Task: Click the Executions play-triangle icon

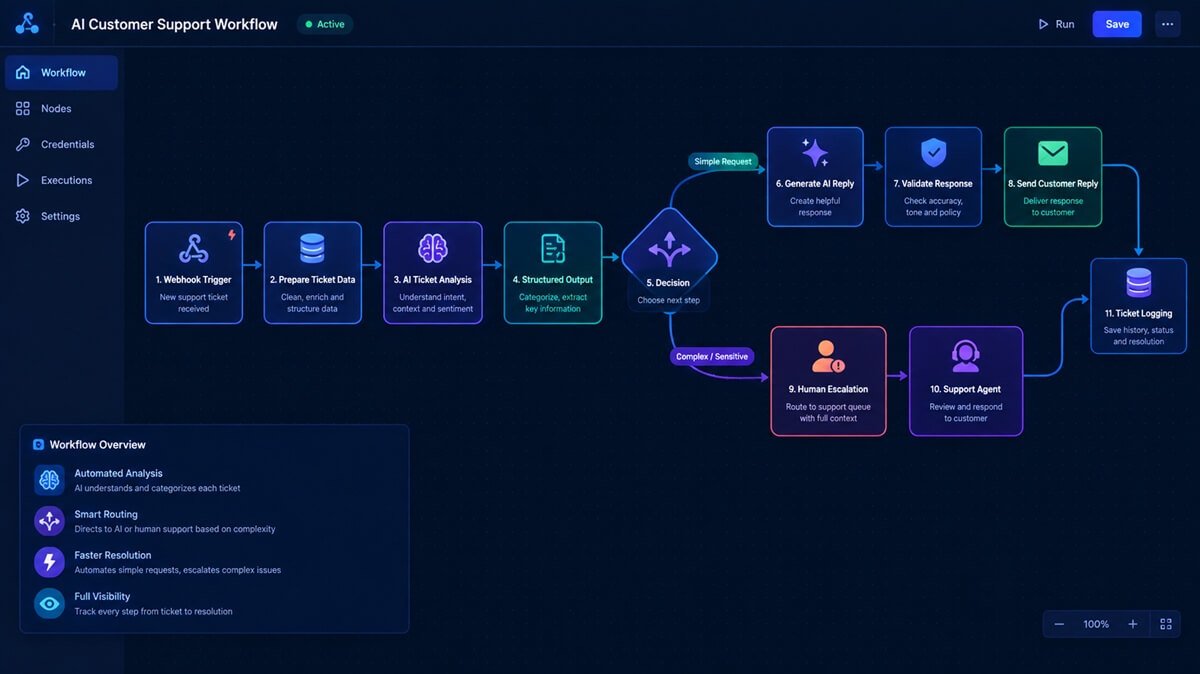Action: coord(23,180)
